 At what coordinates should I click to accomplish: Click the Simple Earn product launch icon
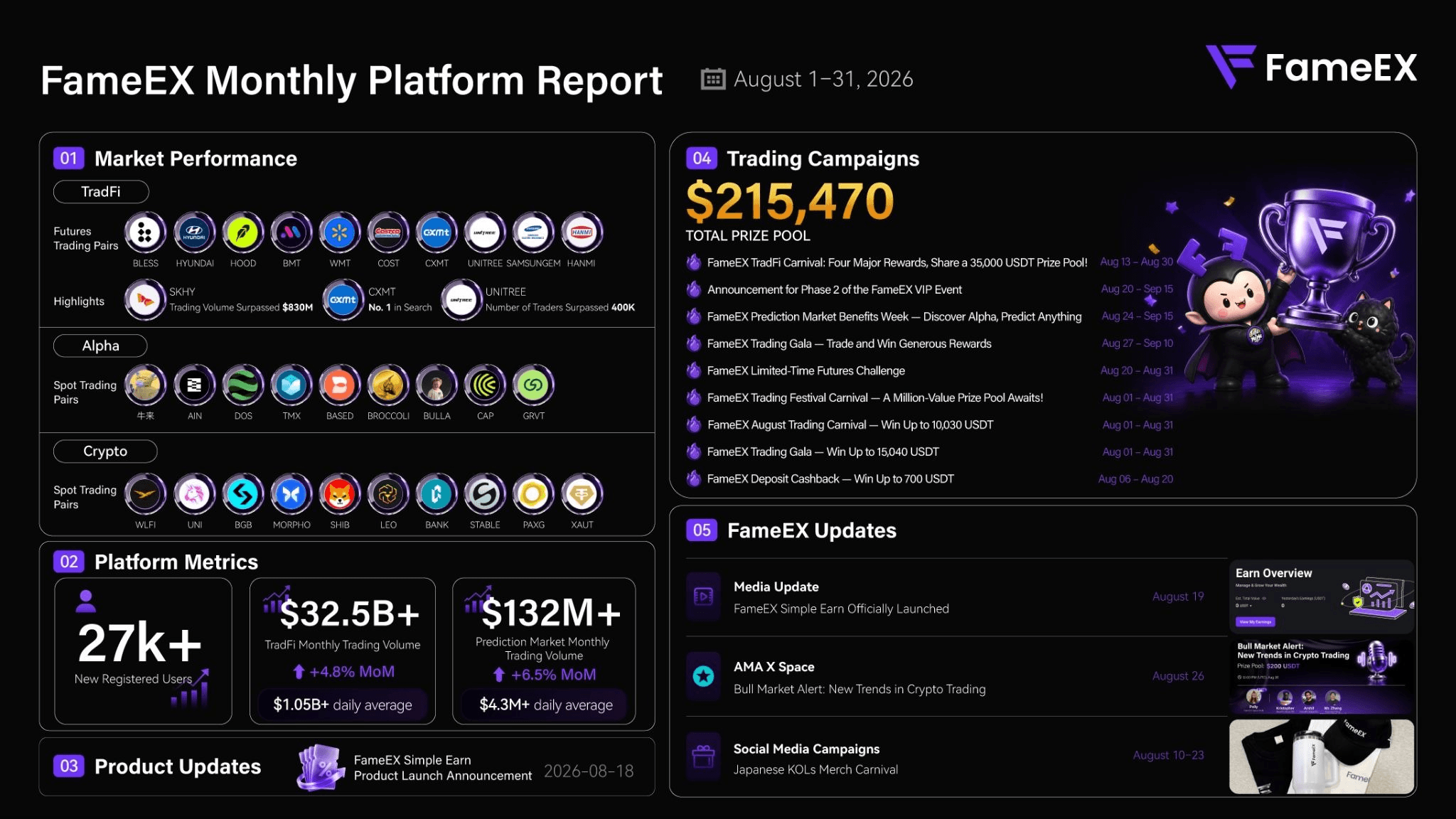(x=321, y=768)
